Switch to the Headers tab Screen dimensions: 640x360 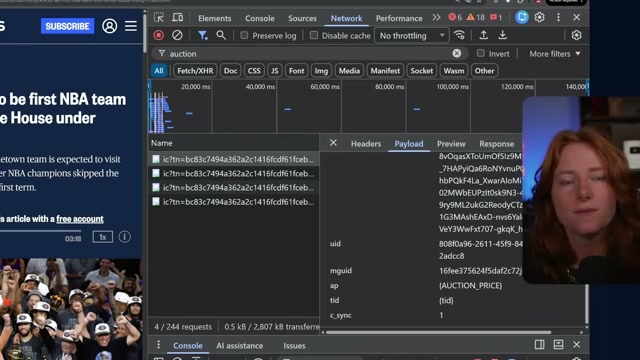366,144
